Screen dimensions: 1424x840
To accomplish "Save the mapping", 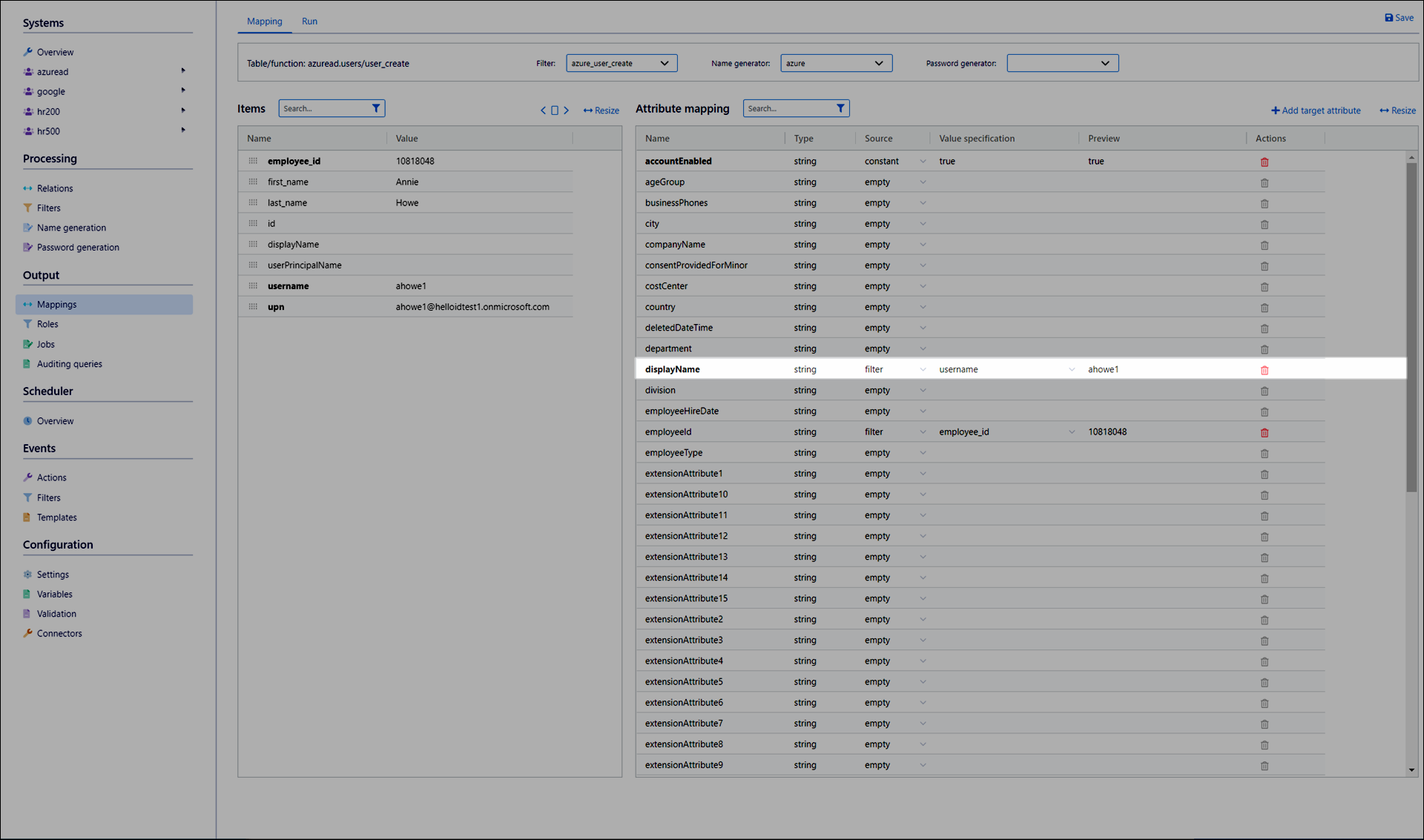I will (x=1399, y=18).
